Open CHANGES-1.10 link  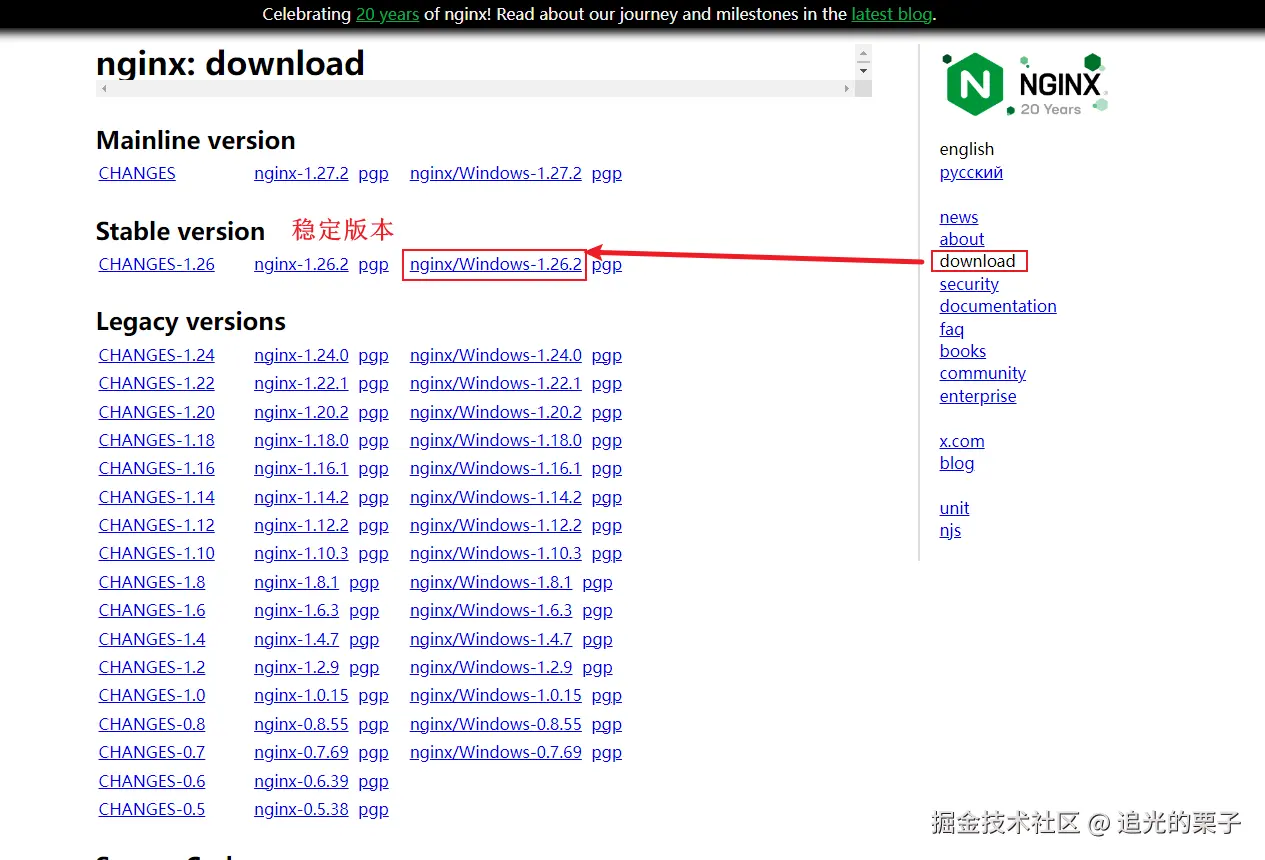[x=156, y=553]
